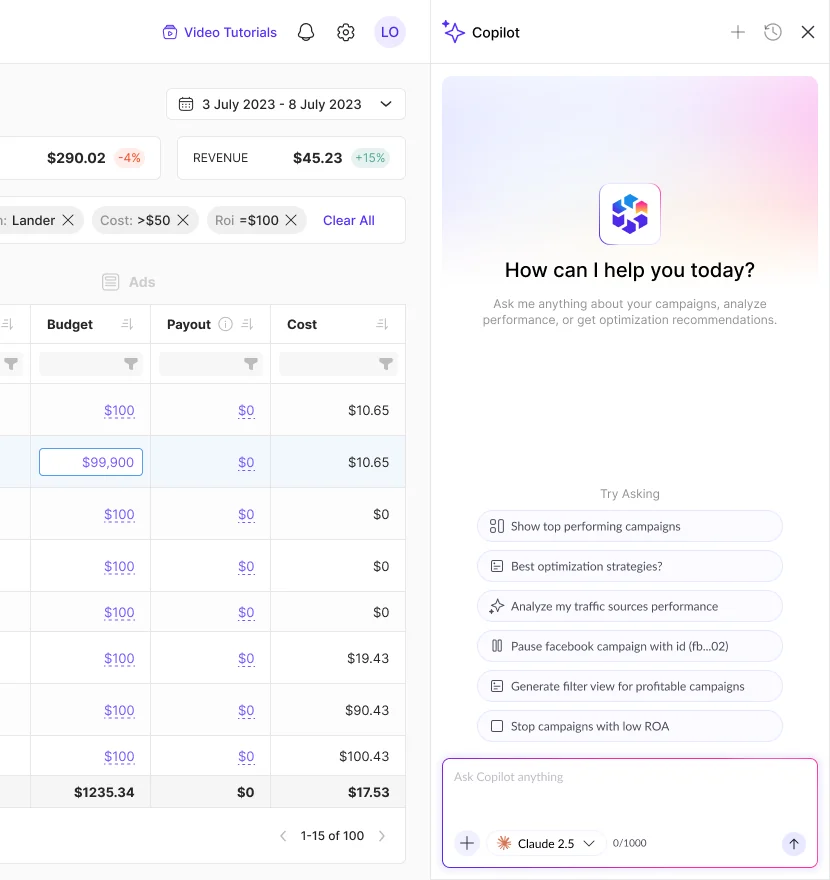Clear All filters
Viewport: 830px width, 880px height.
(x=348, y=220)
